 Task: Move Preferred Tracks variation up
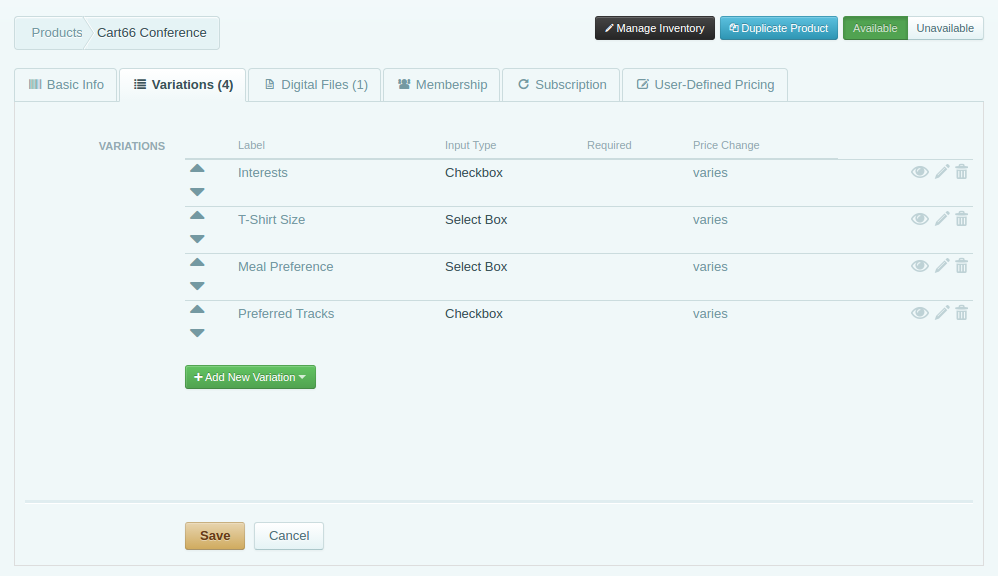tap(197, 310)
